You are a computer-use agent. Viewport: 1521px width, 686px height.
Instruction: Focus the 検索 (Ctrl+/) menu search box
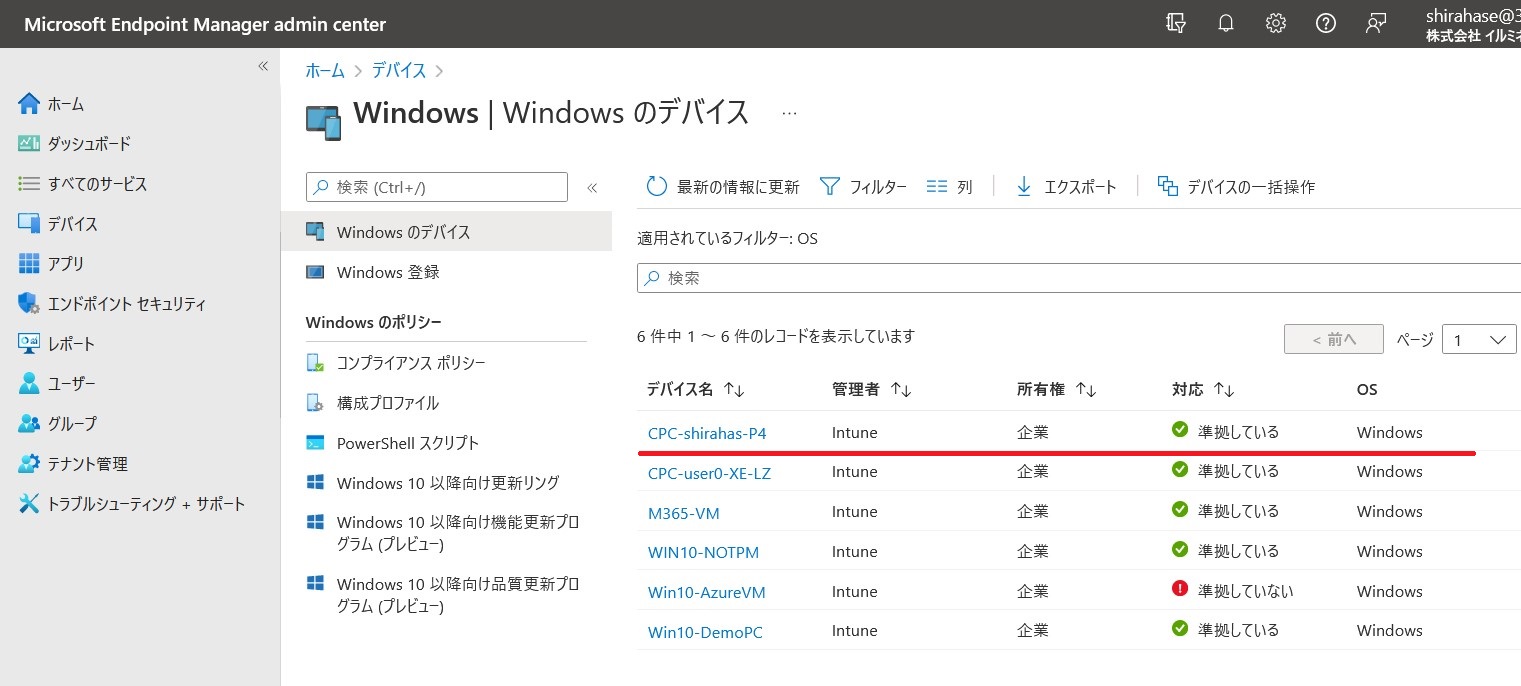tap(437, 187)
